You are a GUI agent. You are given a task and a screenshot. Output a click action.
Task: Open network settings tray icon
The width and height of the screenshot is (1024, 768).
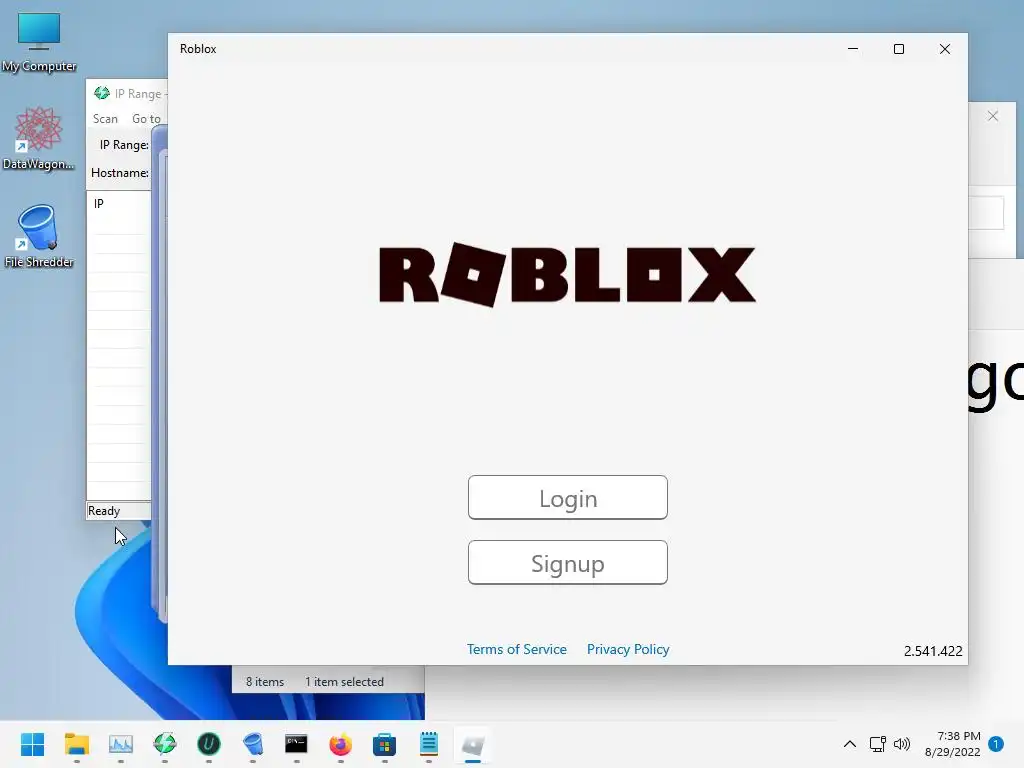pyautogui.click(x=877, y=744)
